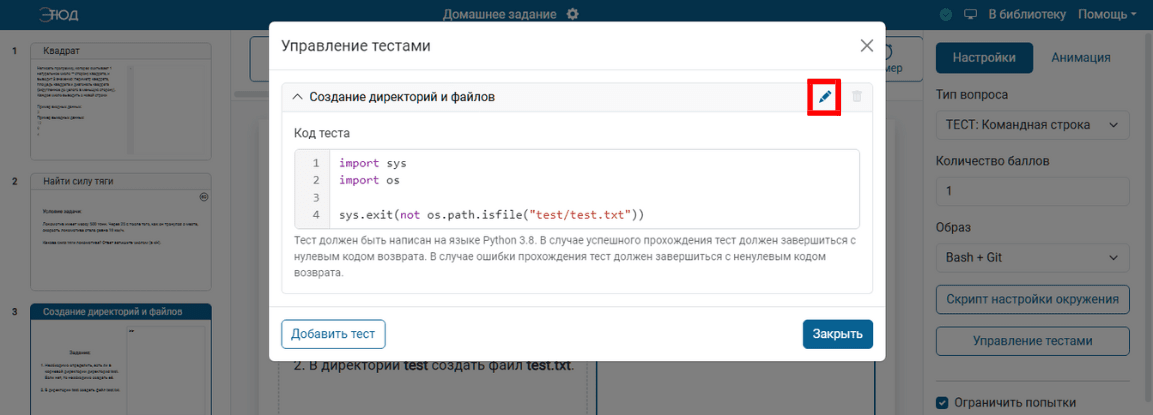Toggle the Ограничить попытки checkbox

click(942, 402)
